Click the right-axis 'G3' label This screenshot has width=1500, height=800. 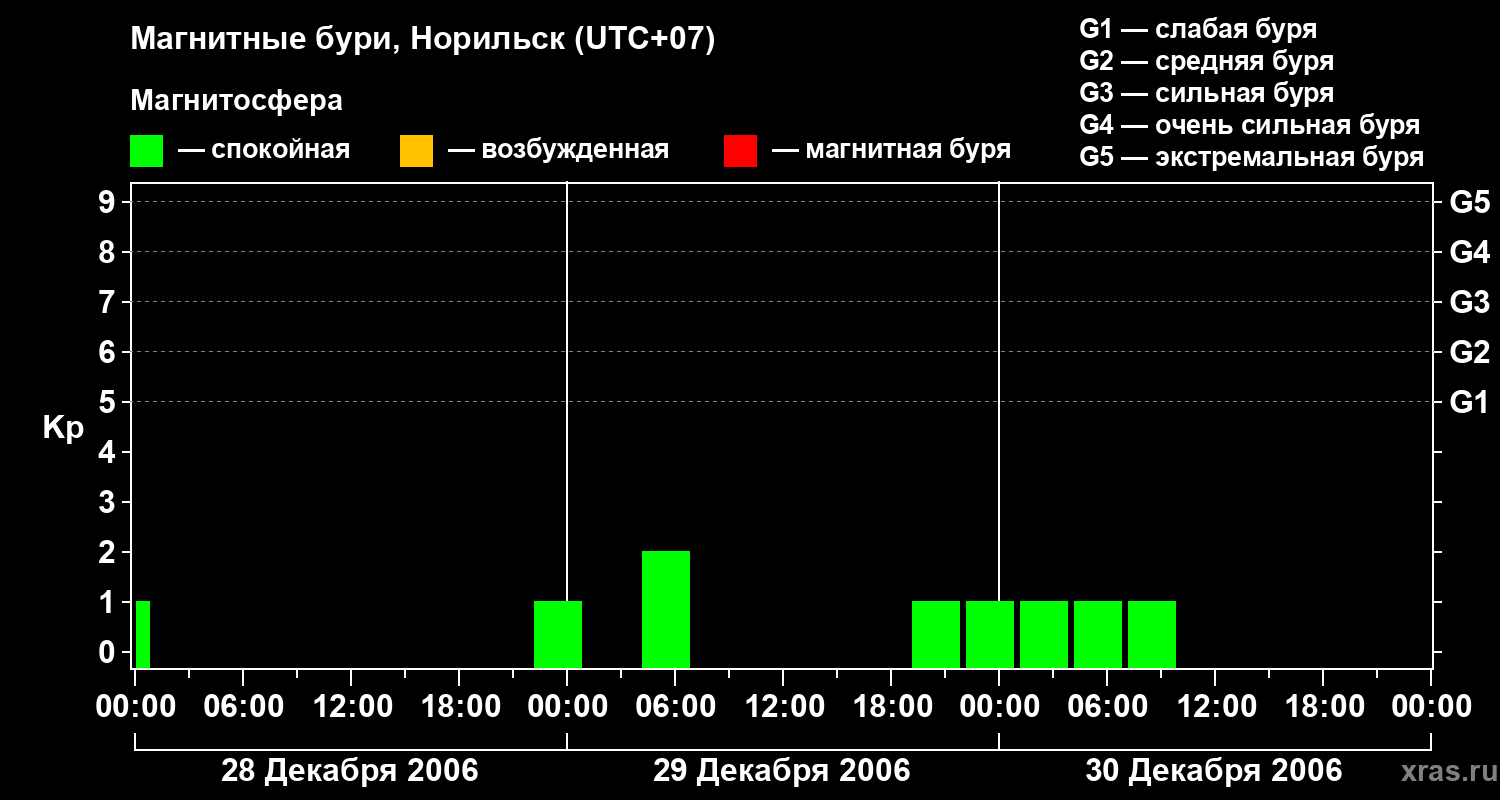1470,302
